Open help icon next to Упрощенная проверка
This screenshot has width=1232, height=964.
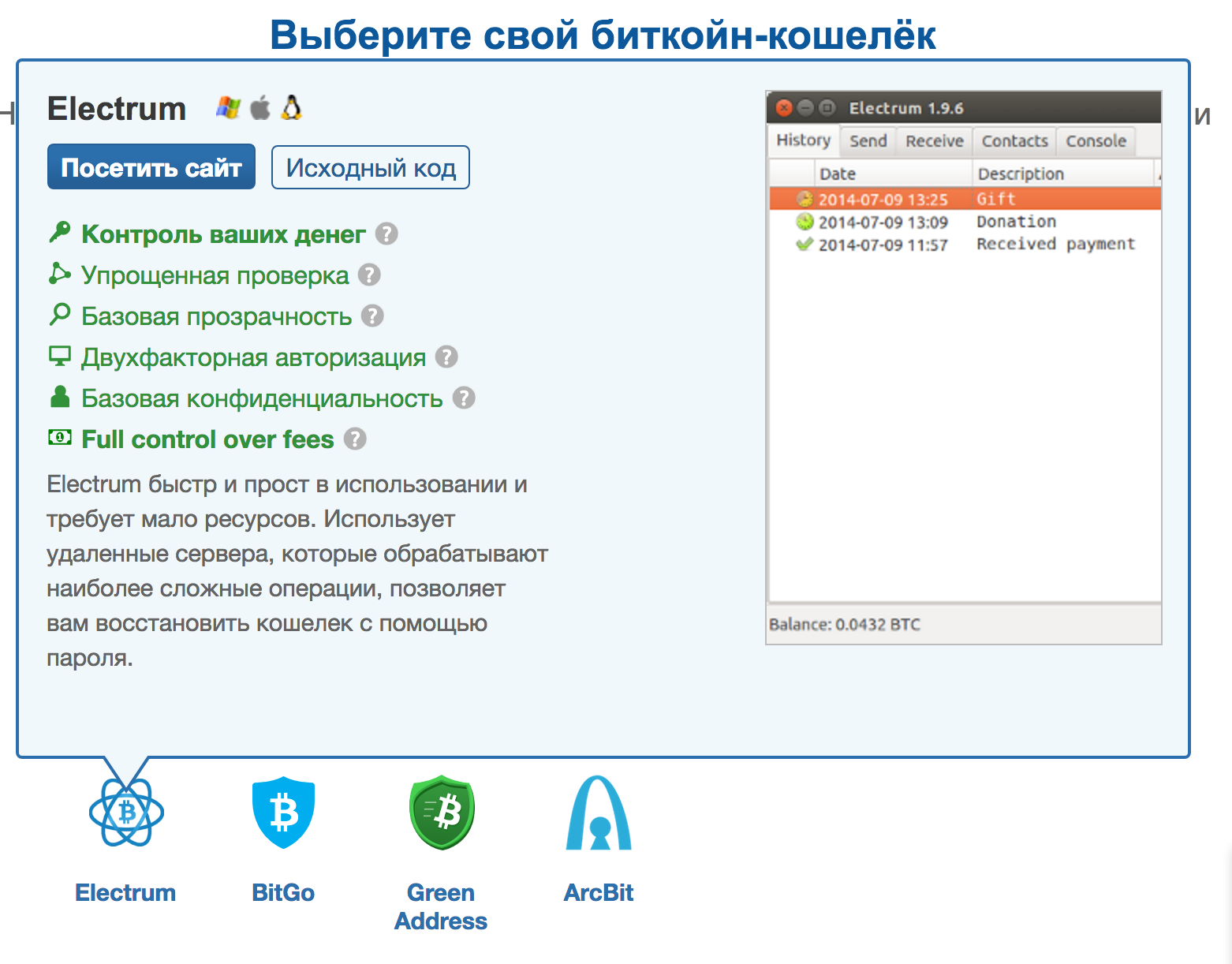[x=369, y=275]
